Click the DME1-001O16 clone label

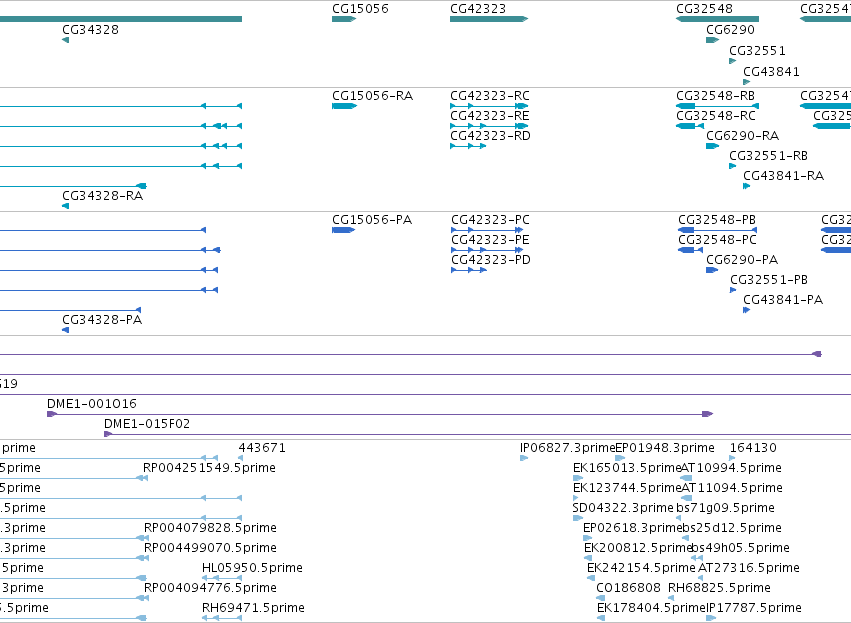point(92,404)
